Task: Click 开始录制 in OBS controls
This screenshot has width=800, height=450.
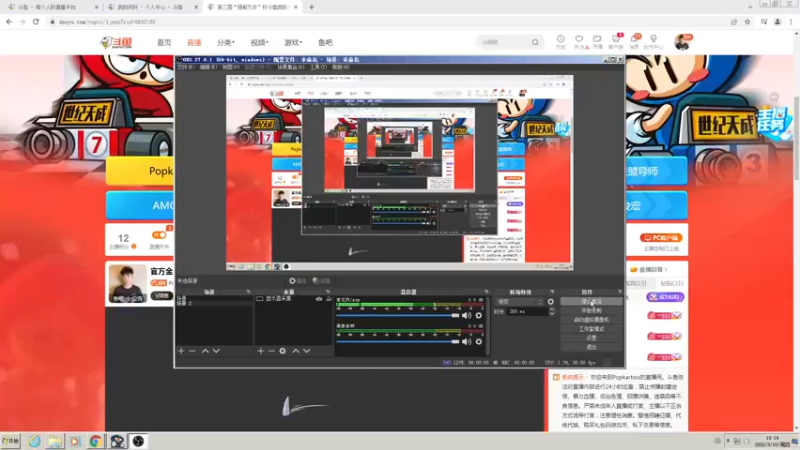Action: 591,310
